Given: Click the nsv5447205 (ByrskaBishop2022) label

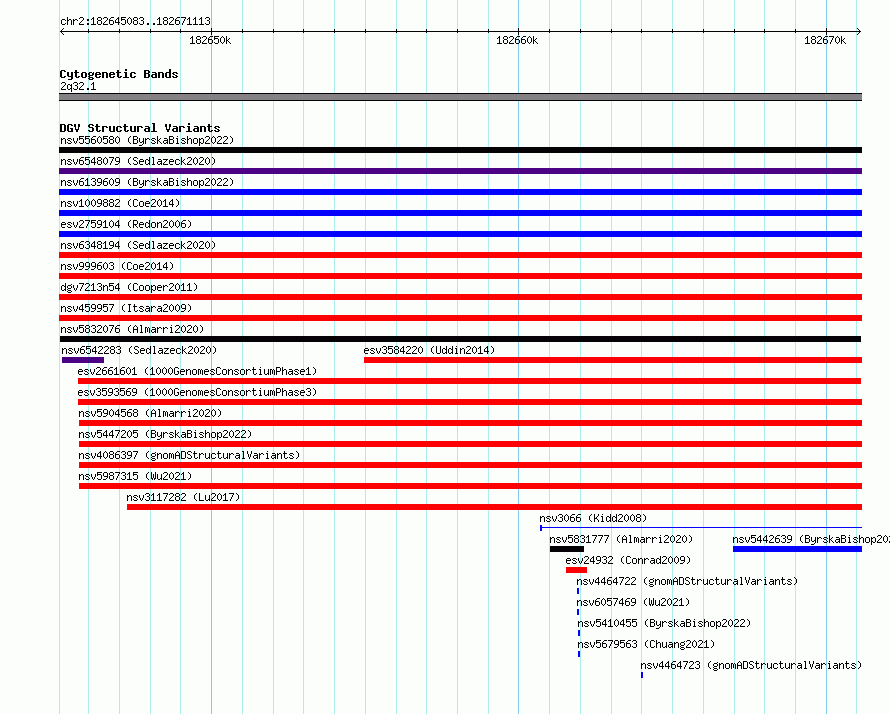Looking at the screenshot, I should [165, 434].
